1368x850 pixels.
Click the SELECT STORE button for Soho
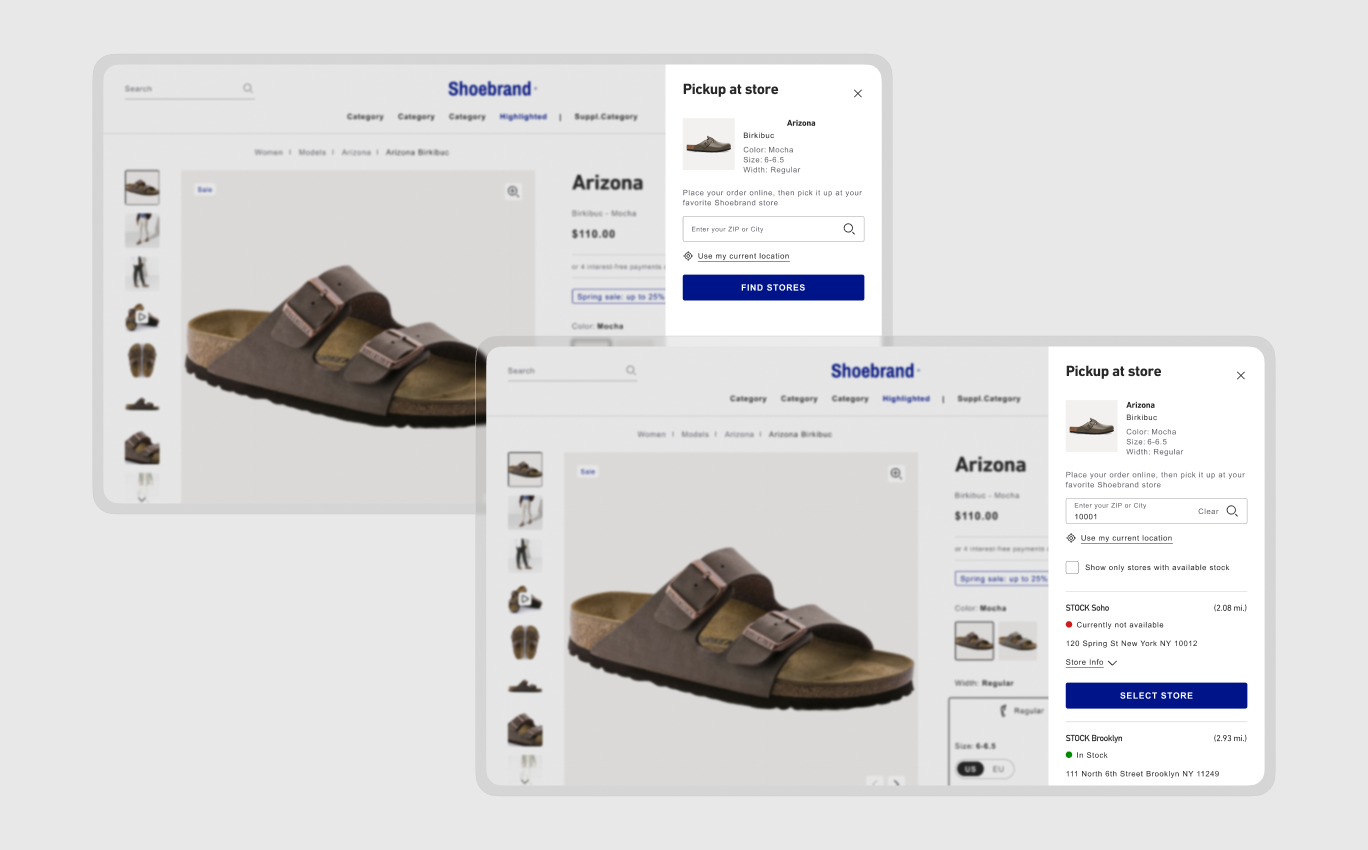pos(1156,696)
